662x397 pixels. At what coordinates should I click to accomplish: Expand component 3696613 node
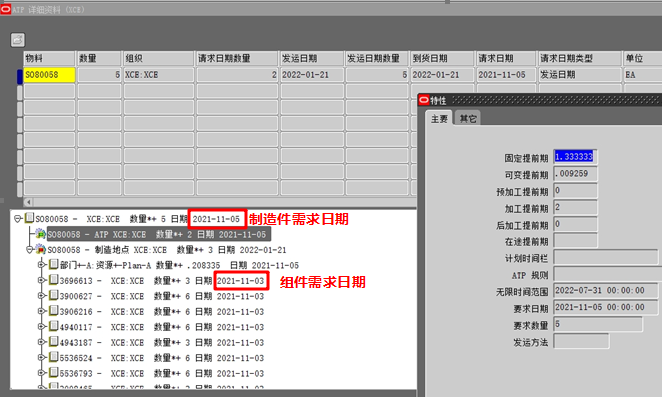pos(41,280)
